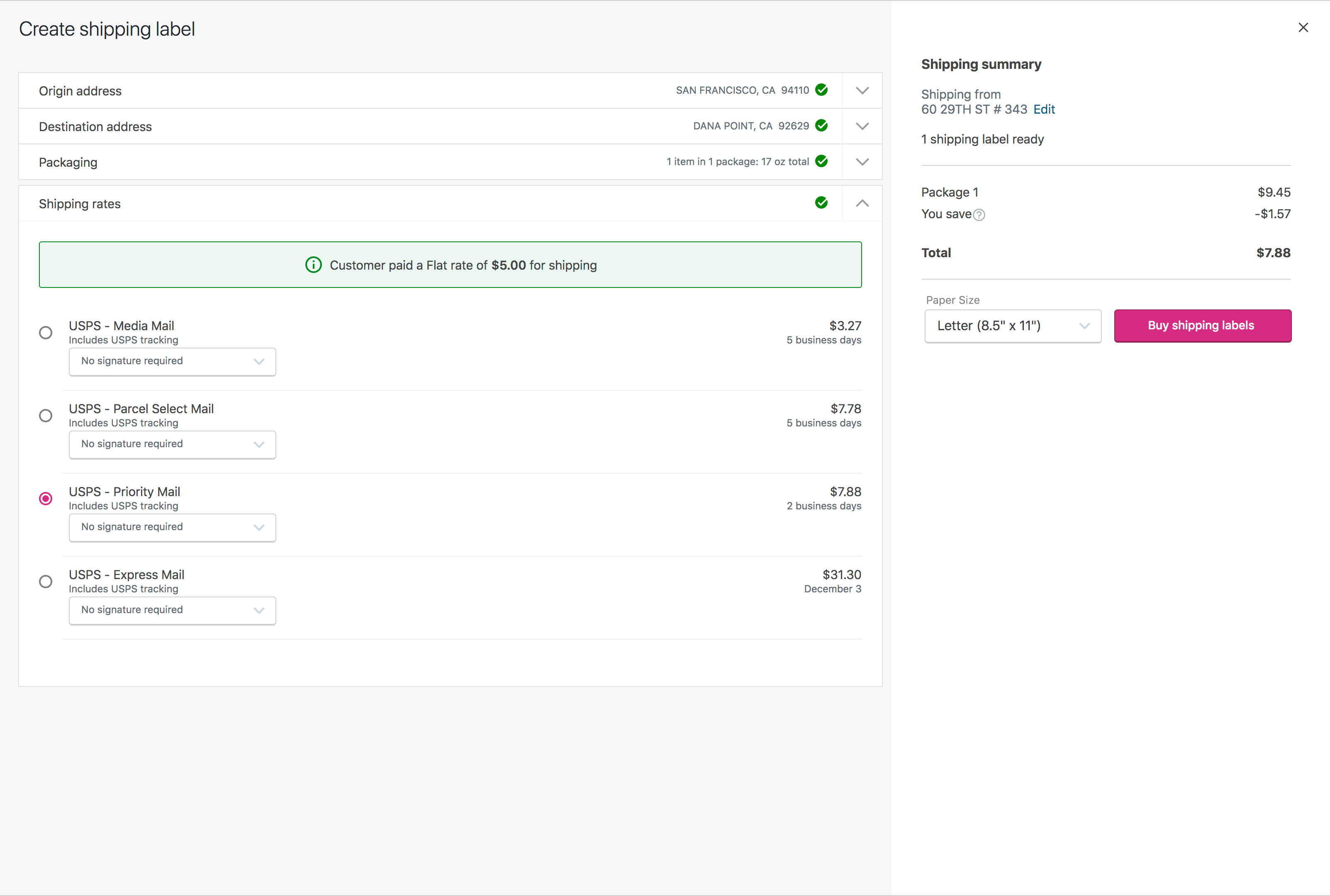Click 2 business days delivery estimate
Screen dimensions: 1330x896
click(824, 506)
